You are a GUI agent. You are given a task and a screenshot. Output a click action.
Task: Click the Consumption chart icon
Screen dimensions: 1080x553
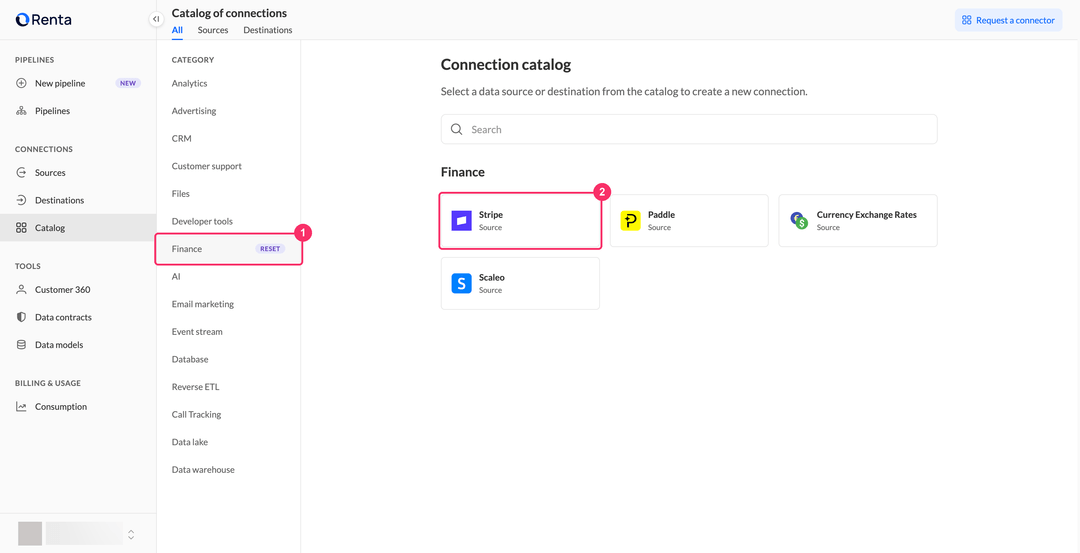pos(21,407)
